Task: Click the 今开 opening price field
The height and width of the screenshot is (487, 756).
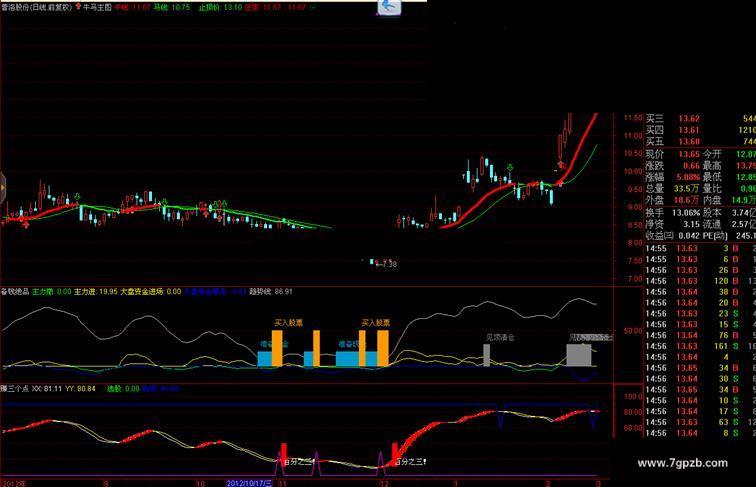Action: click(729, 154)
